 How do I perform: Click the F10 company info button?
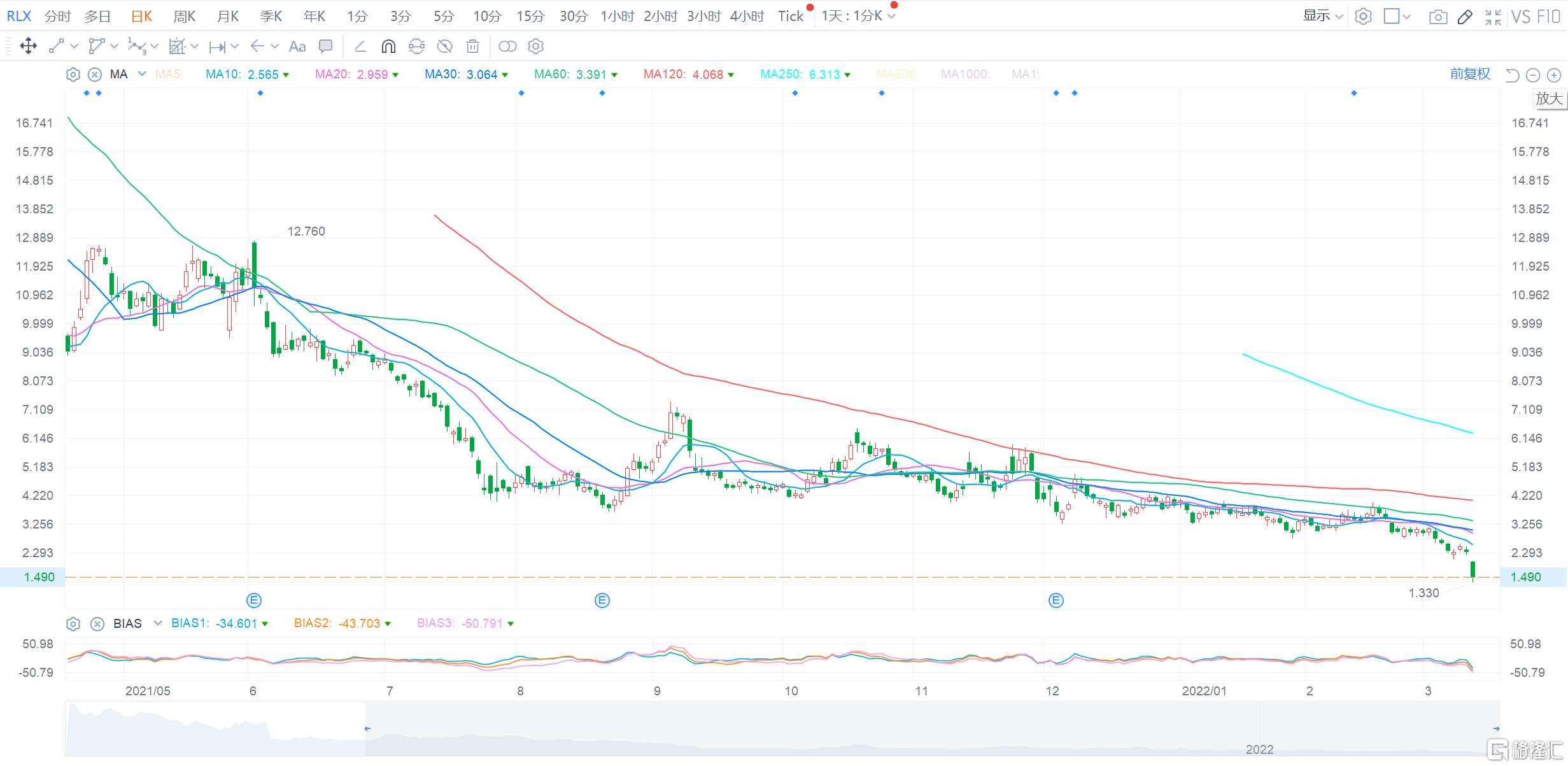coord(1548,17)
